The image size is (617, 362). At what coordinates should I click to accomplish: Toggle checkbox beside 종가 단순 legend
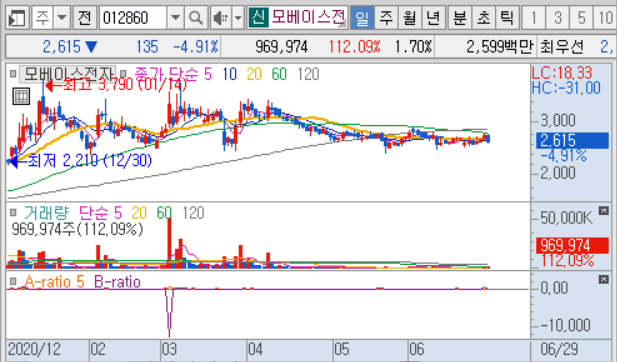pyautogui.click(x=123, y=74)
